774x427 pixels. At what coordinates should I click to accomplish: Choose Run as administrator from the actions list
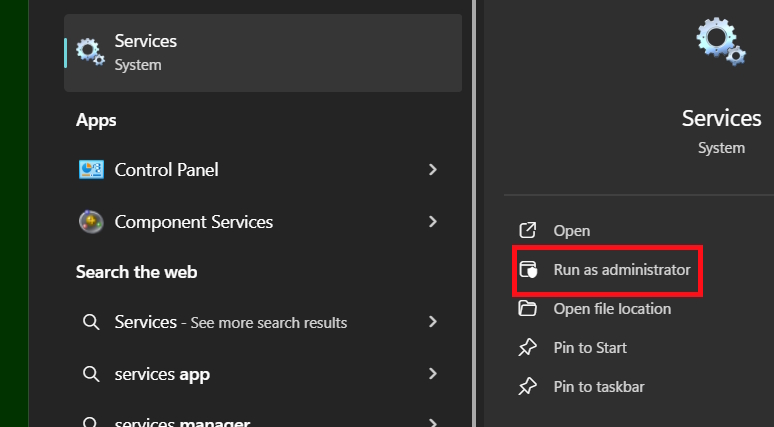621,270
